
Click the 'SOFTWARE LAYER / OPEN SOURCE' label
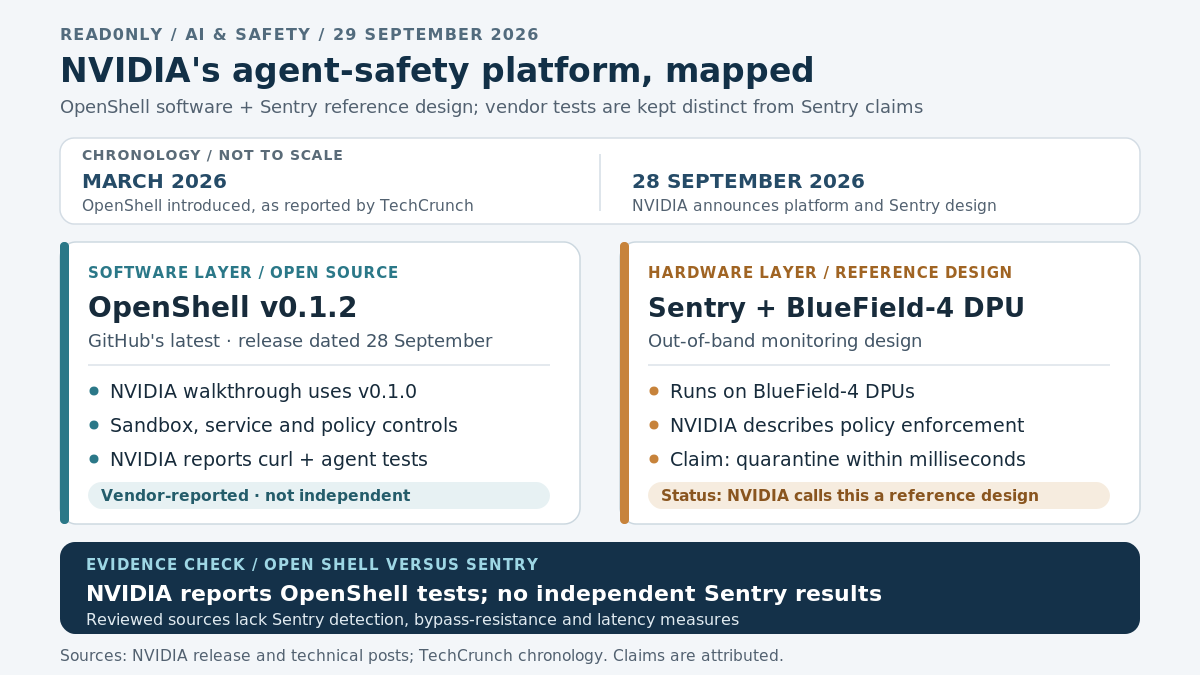[x=243, y=273]
